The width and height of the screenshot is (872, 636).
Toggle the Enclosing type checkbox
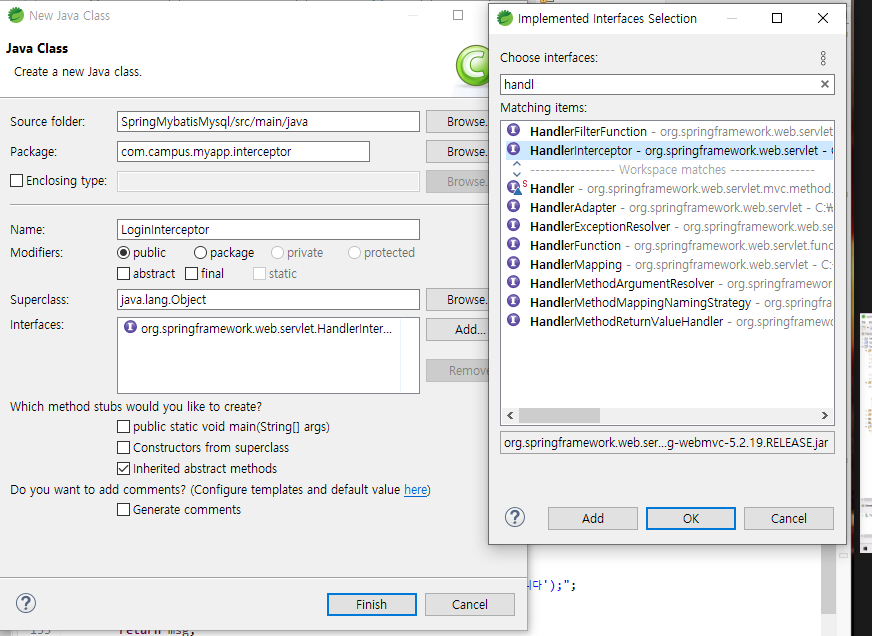pyautogui.click(x=17, y=181)
